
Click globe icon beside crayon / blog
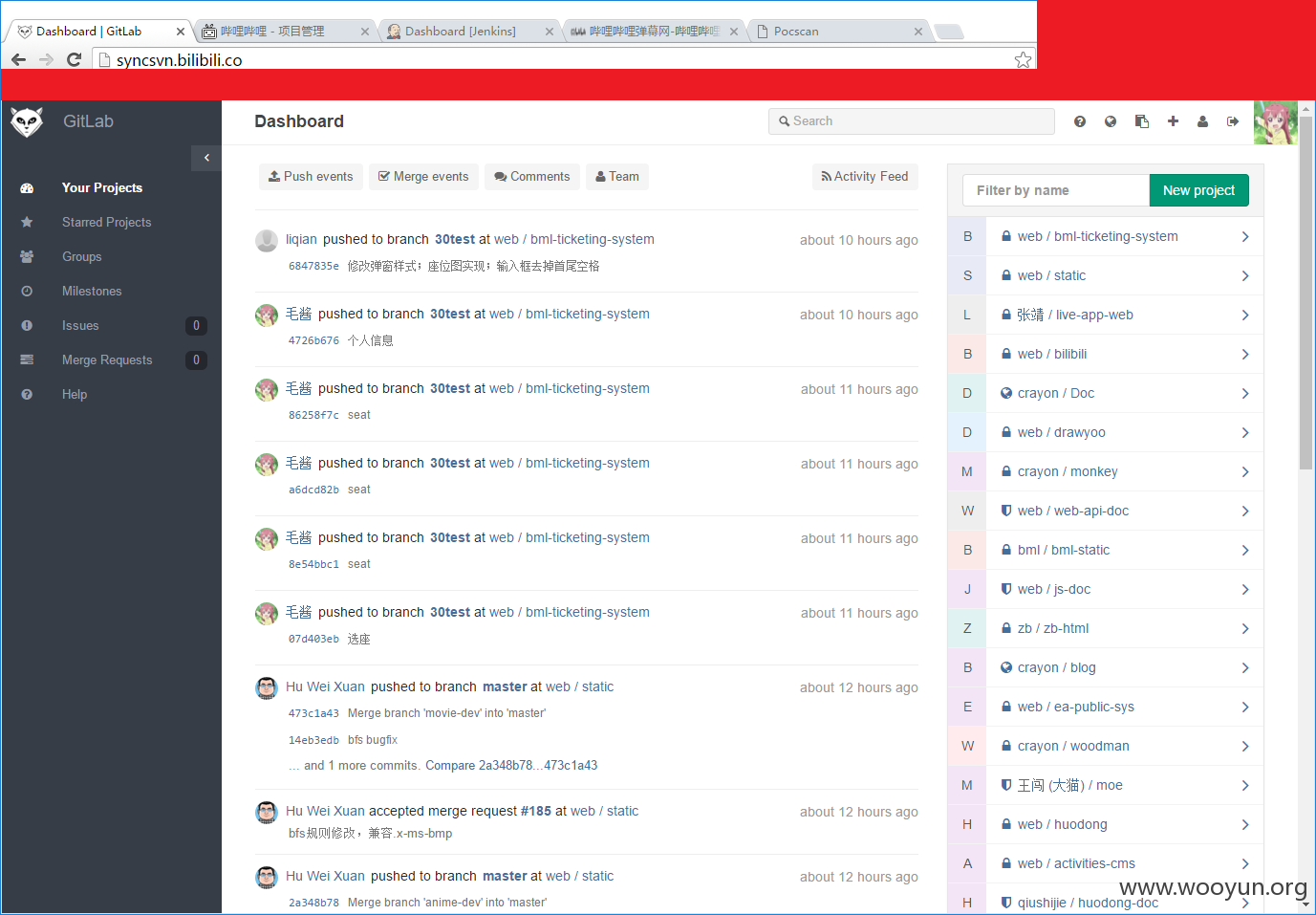pyautogui.click(x=1006, y=667)
